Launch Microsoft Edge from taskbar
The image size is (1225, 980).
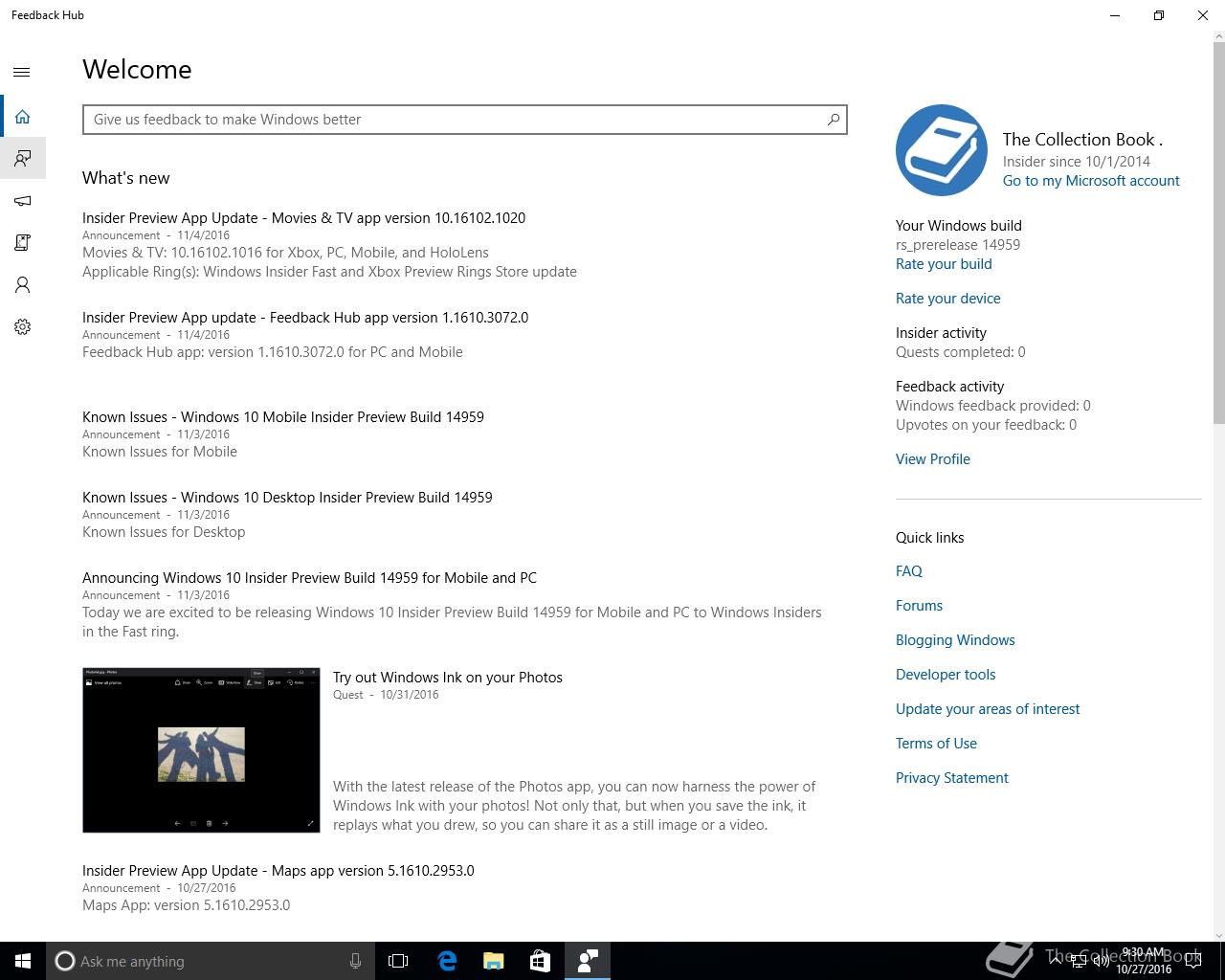pos(447,961)
